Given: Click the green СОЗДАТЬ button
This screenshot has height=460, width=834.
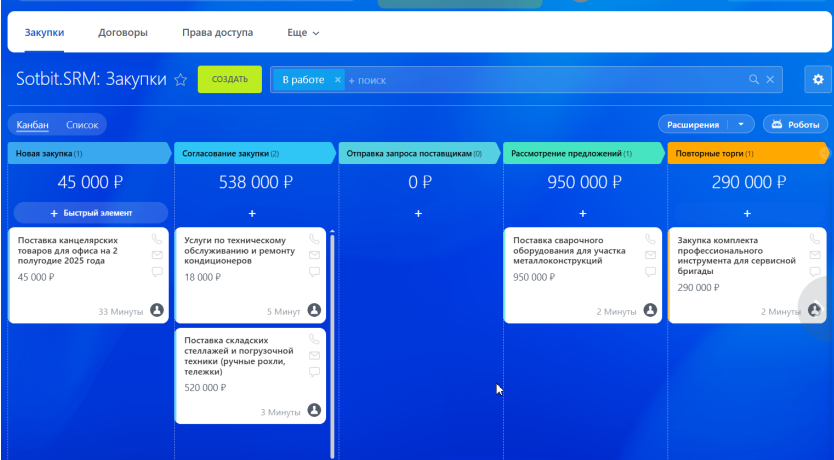Looking at the screenshot, I should click(230, 79).
